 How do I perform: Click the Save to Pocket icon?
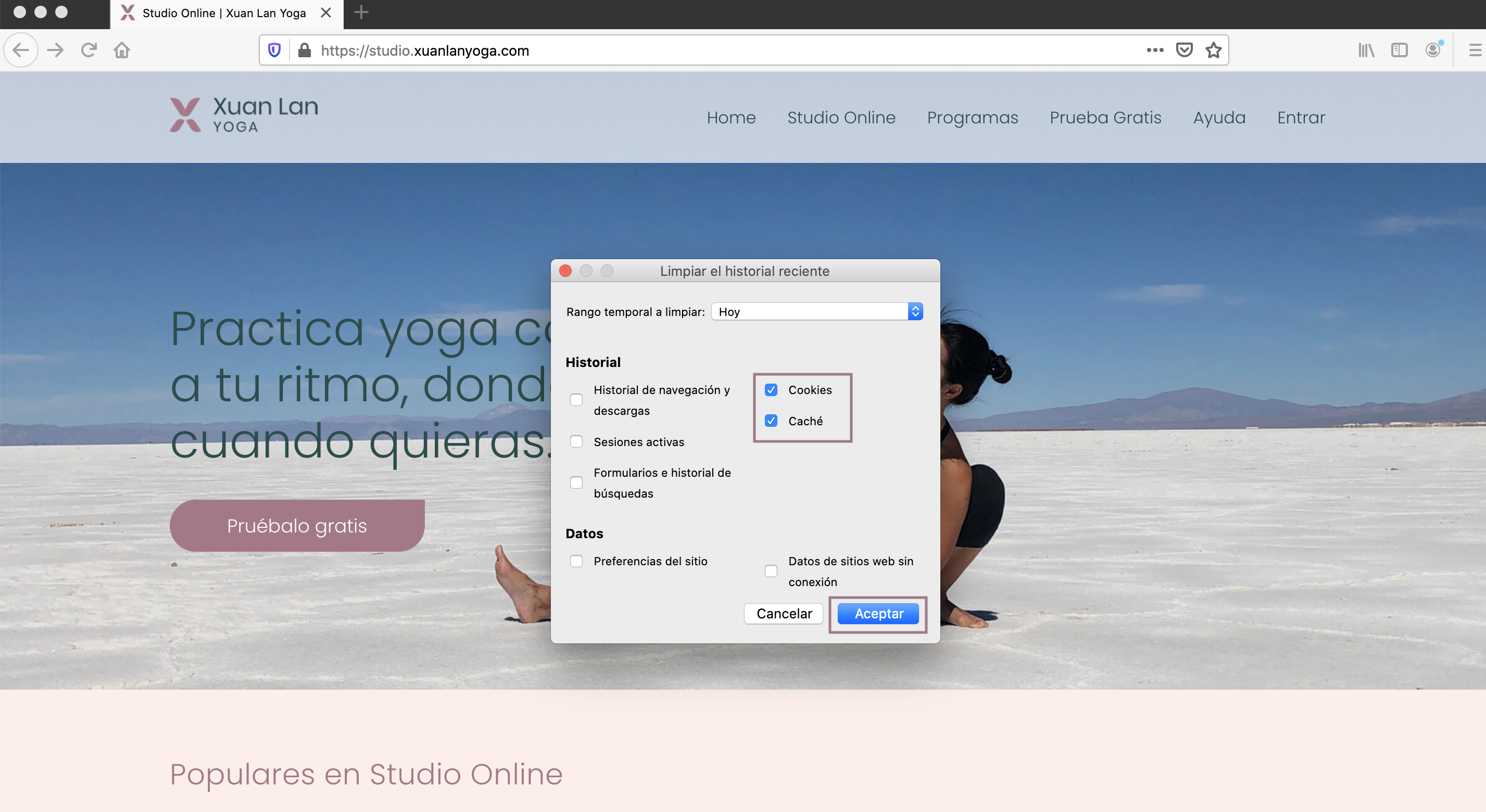coord(1183,50)
